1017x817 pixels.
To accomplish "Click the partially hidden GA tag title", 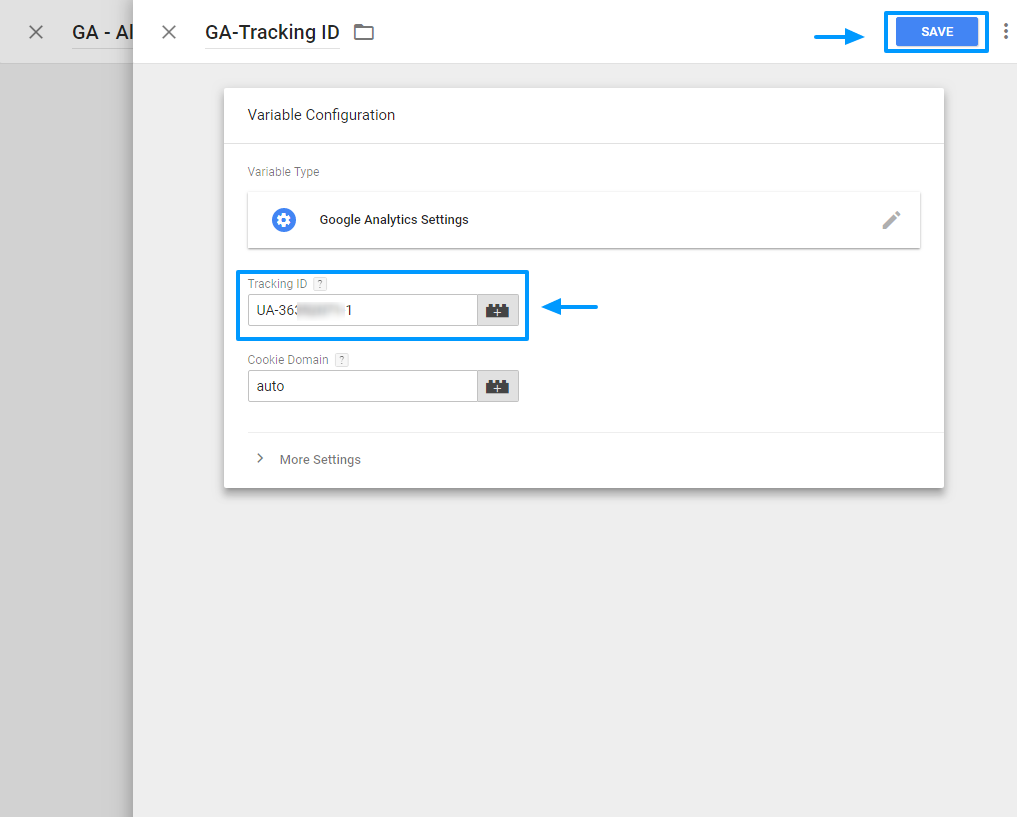I will coord(102,32).
